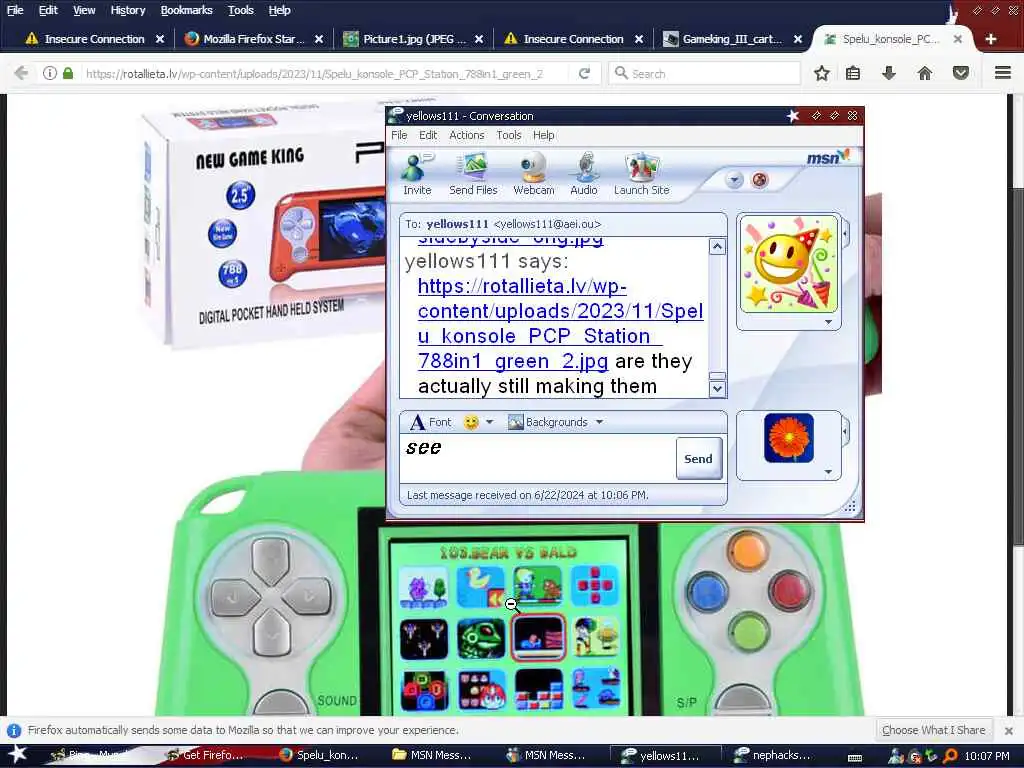
Task: Click the keyboard icon in system tray
Action: pyautogui.click(x=855, y=757)
